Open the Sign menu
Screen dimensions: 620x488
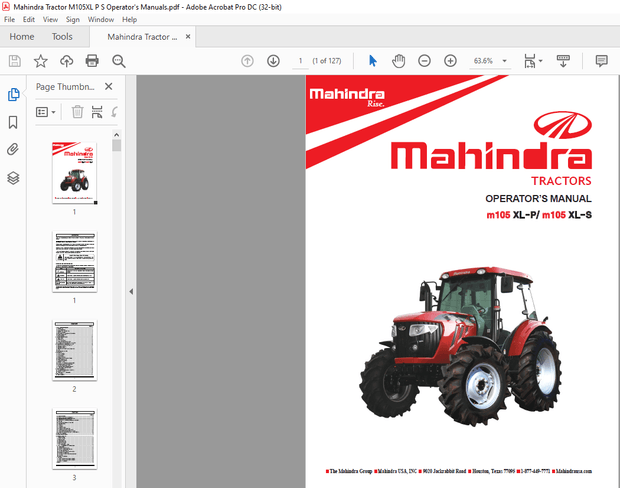coord(72,19)
